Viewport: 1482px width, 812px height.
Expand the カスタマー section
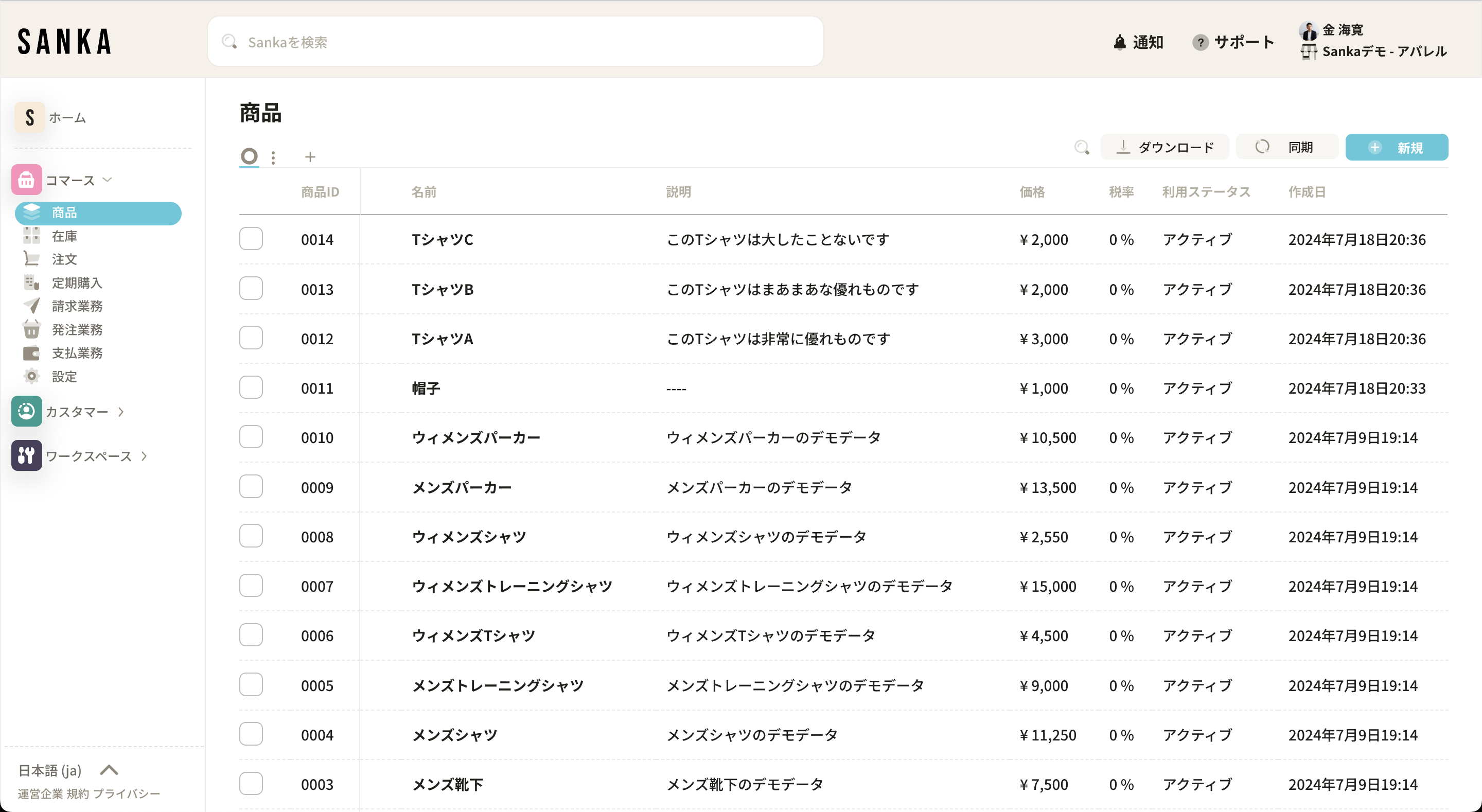121,412
